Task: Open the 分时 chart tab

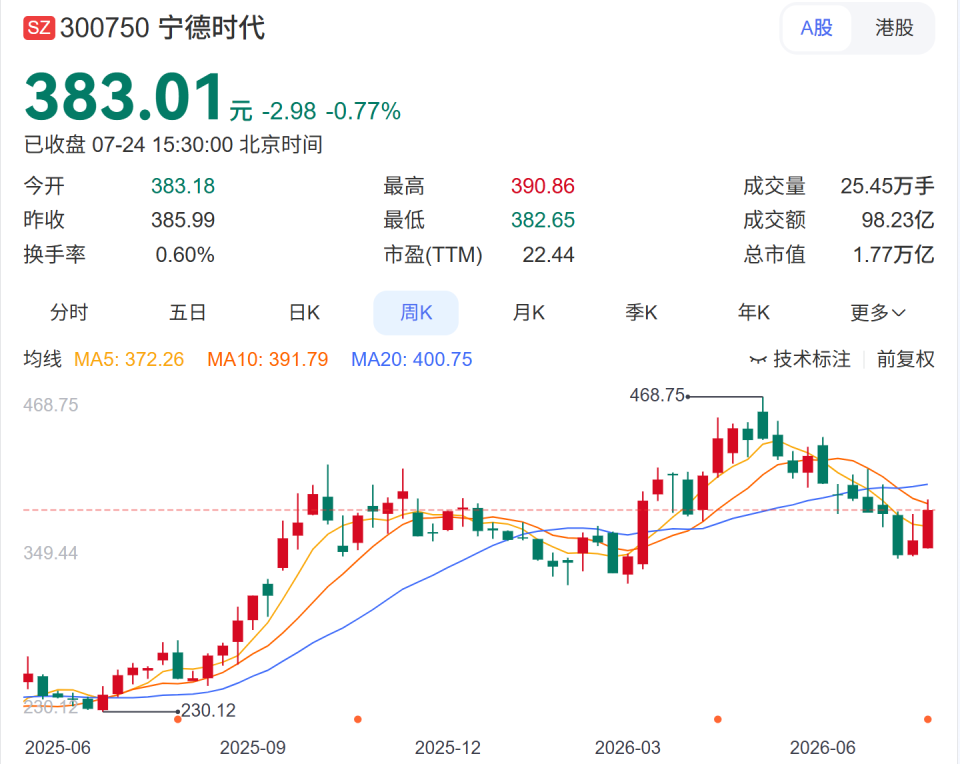Action: 69,313
